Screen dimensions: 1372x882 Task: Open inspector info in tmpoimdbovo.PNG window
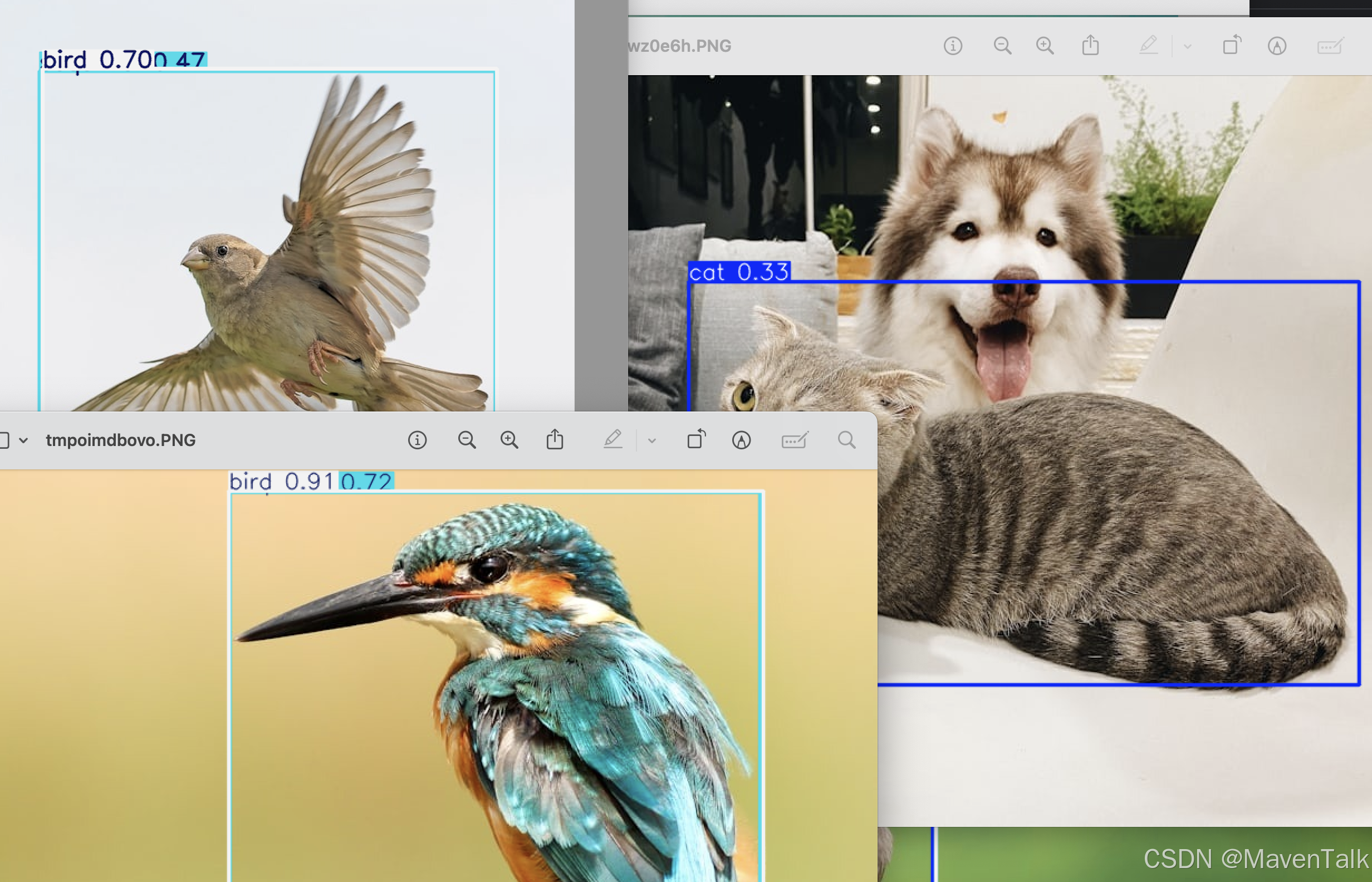point(417,440)
